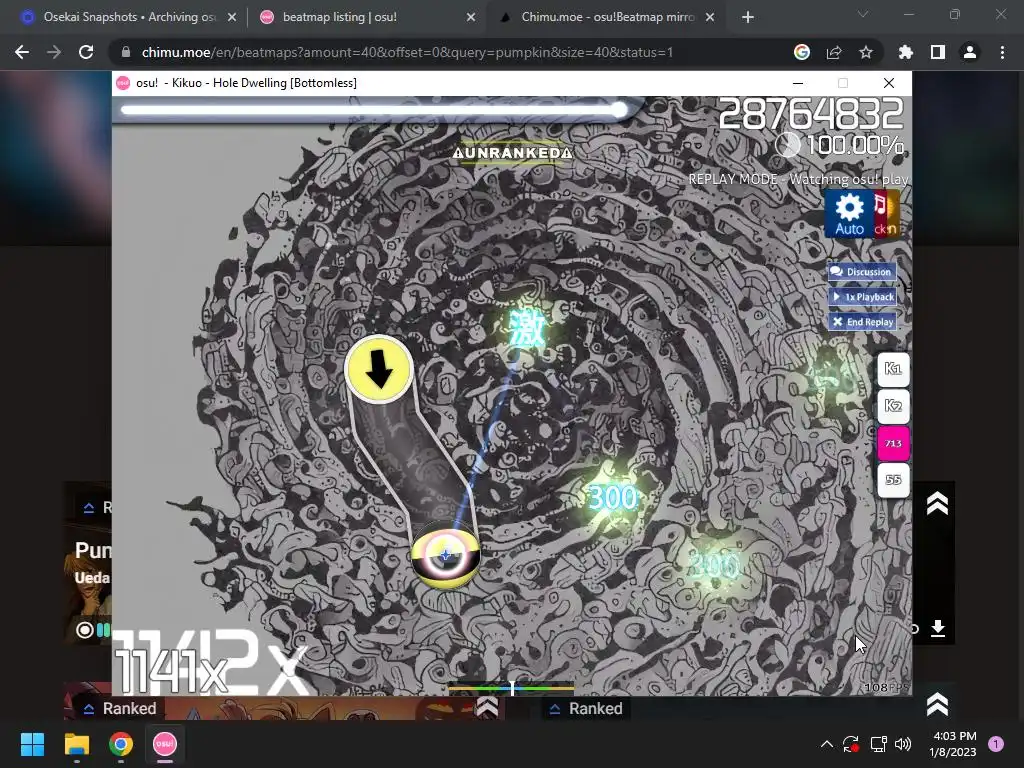This screenshot has height=768, width=1024.
Task: Expand the upper beatmap card double chevron
Action: click(x=937, y=504)
